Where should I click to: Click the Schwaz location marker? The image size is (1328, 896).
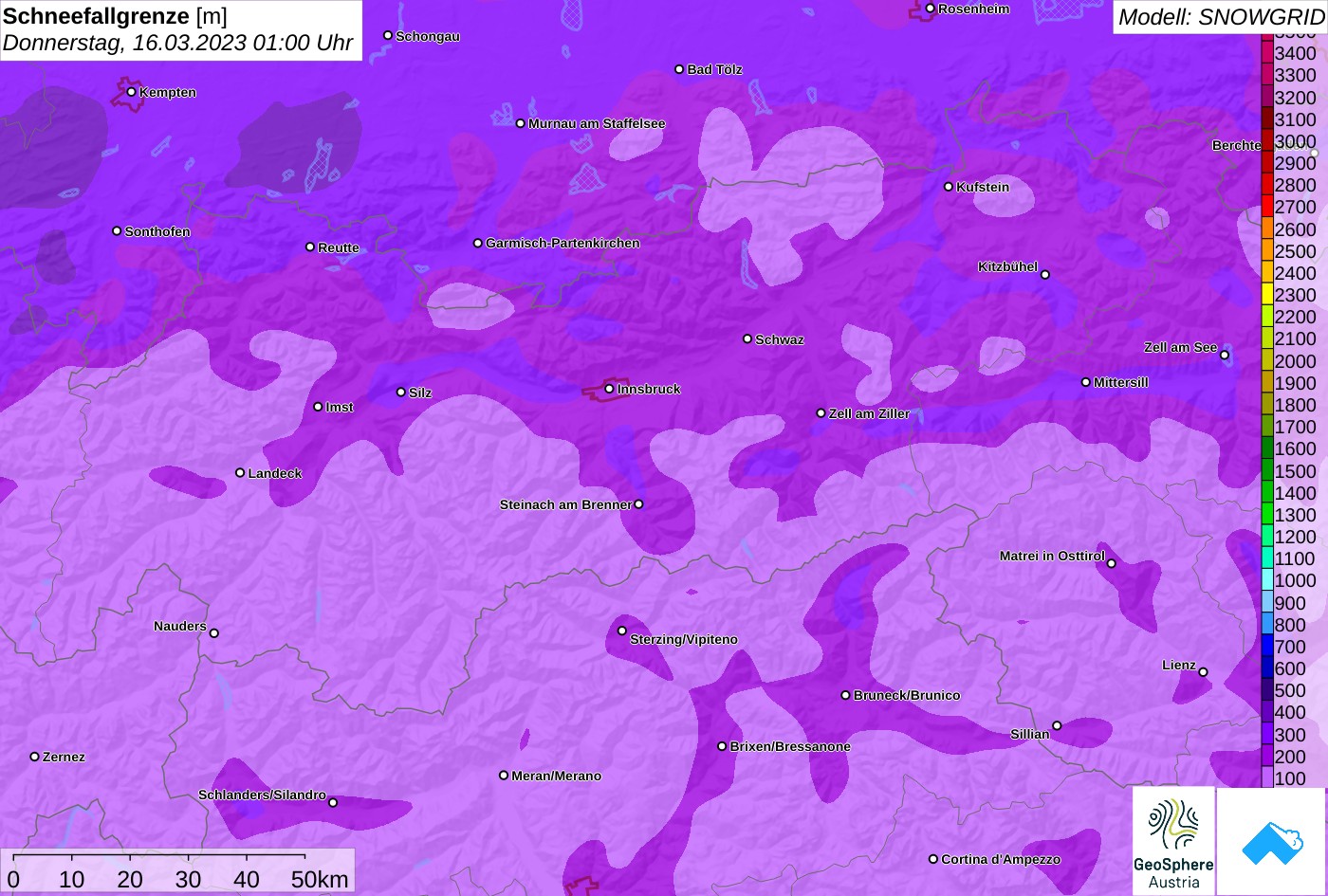(x=747, y=338)
